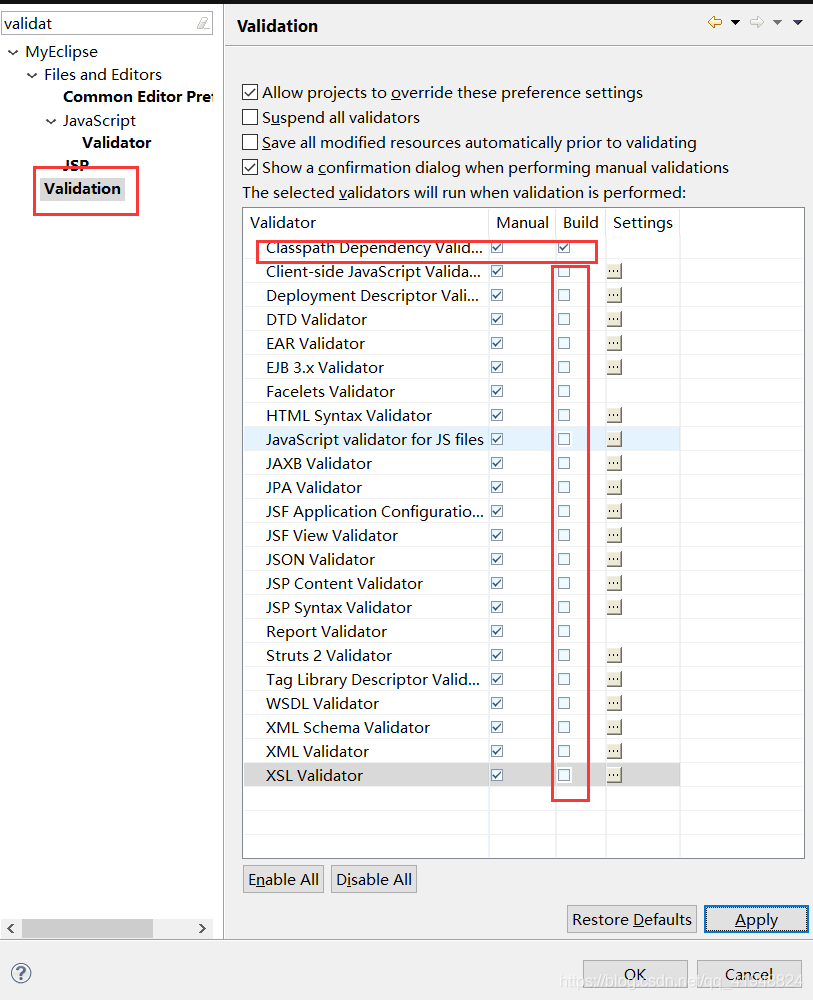The width and height of the screenshot is (813, 1000).
Task: Select the JSP tree item
Action: 76,165
